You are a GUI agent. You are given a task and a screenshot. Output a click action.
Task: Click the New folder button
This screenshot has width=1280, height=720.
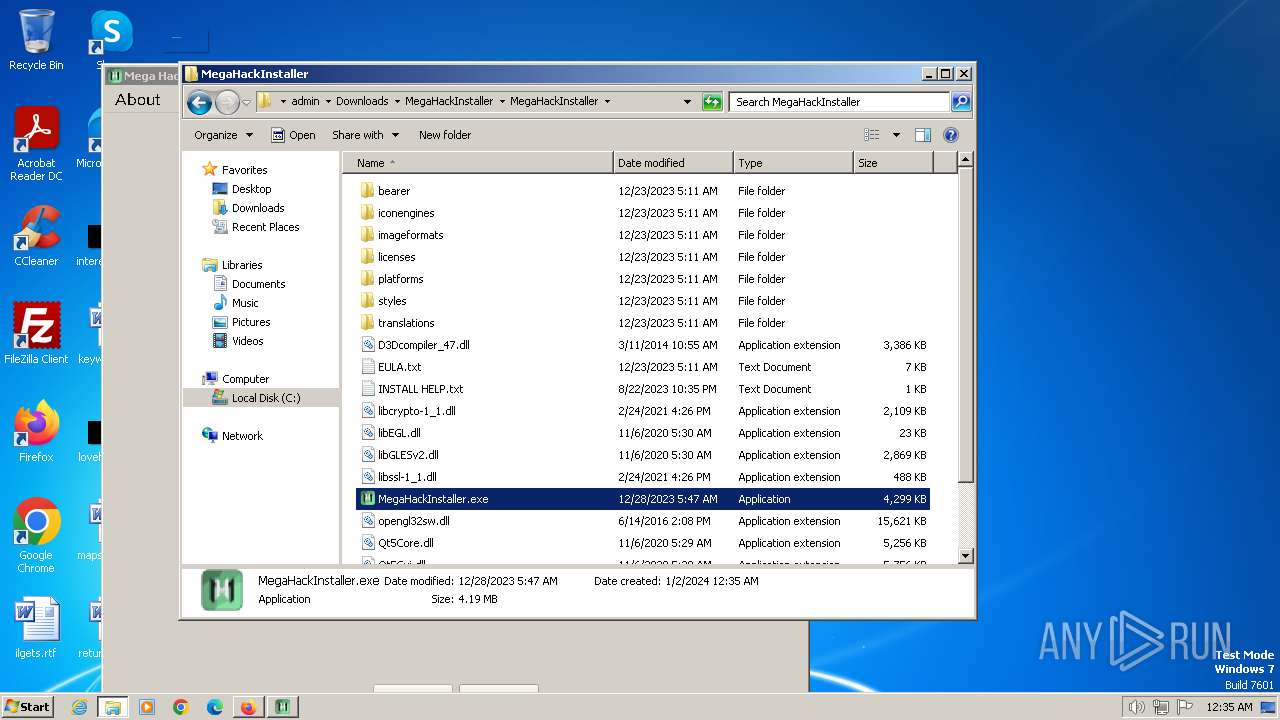(445, 135)
